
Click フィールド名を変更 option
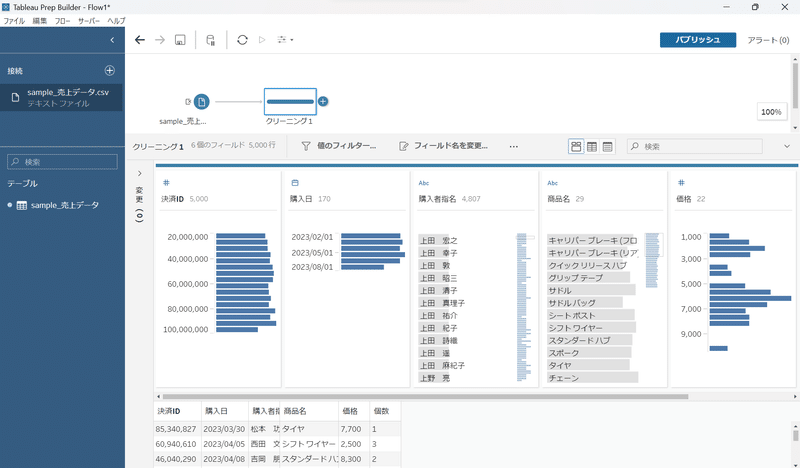[x=443, y=146]
